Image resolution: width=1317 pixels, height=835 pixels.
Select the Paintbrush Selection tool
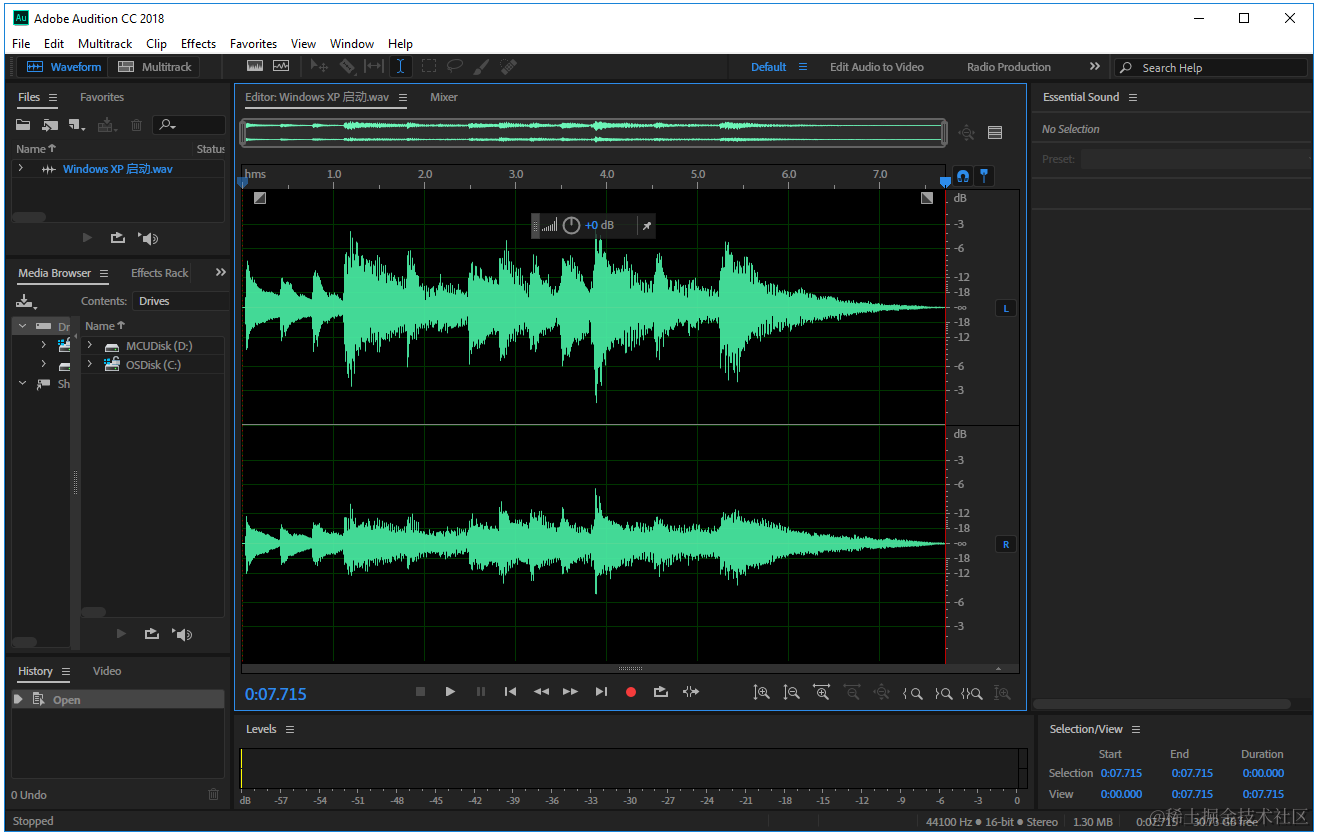[481, 66]
